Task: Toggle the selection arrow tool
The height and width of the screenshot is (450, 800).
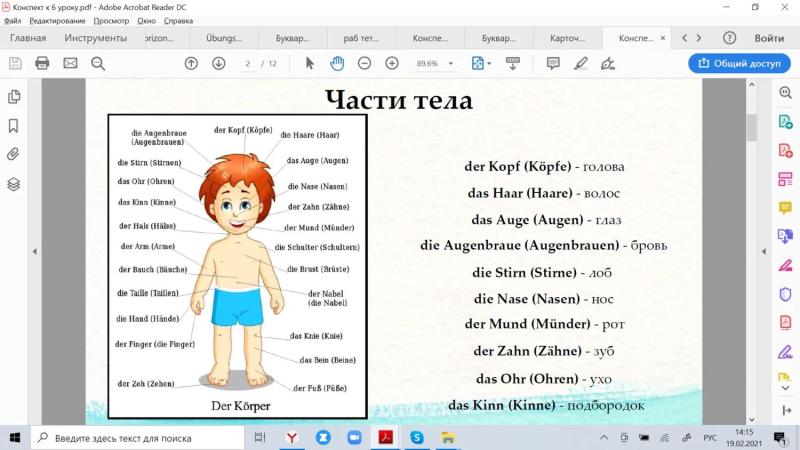Action: coord(310,63)
